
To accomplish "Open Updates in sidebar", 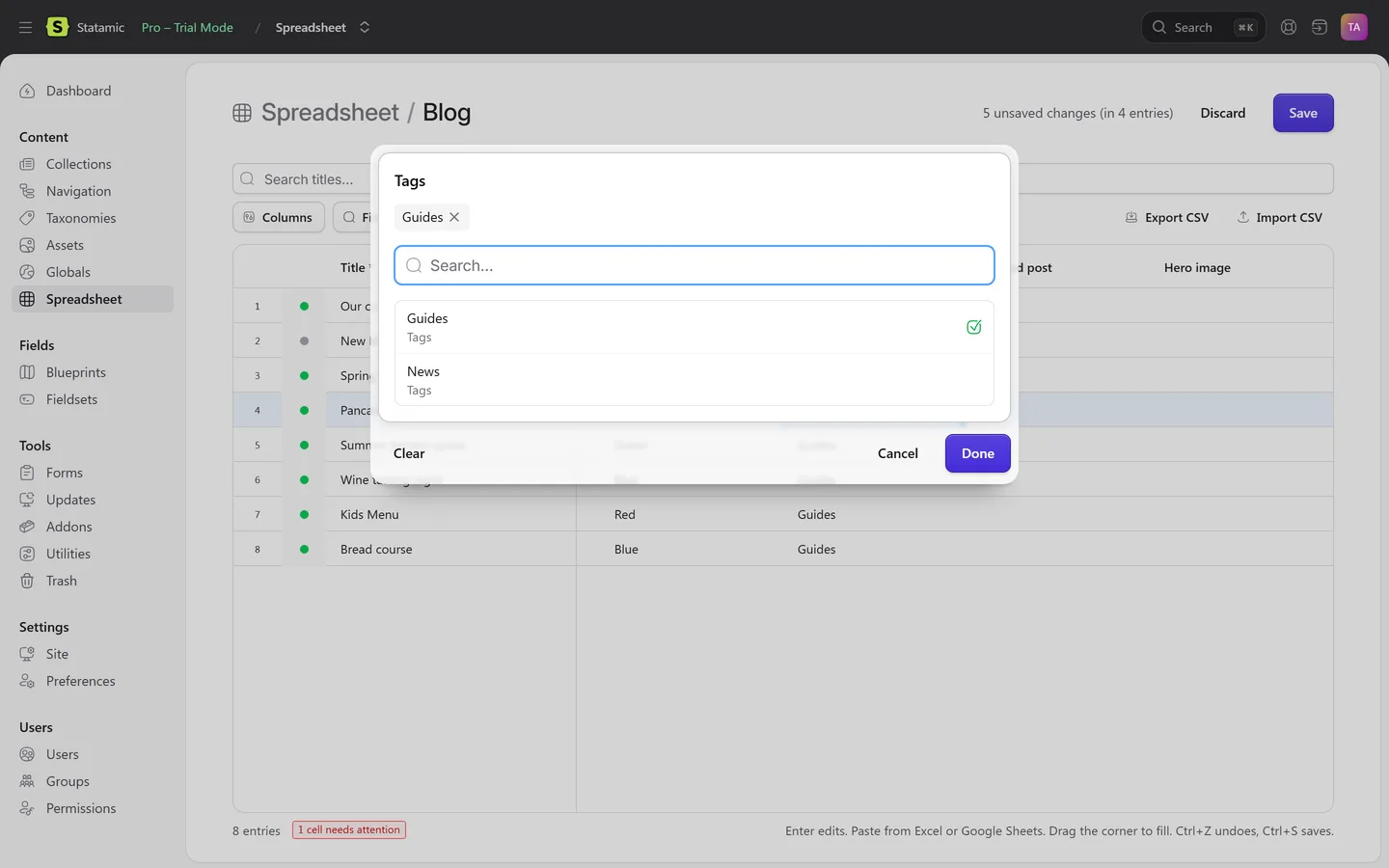I will click(x=93, y=500).
